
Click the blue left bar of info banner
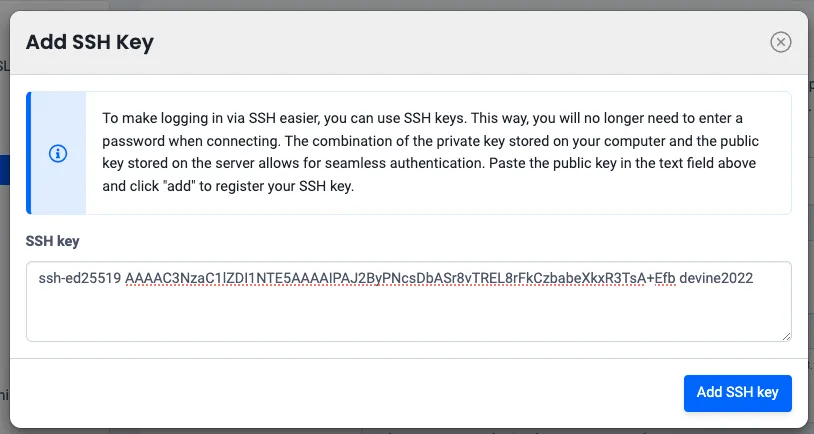29,153
